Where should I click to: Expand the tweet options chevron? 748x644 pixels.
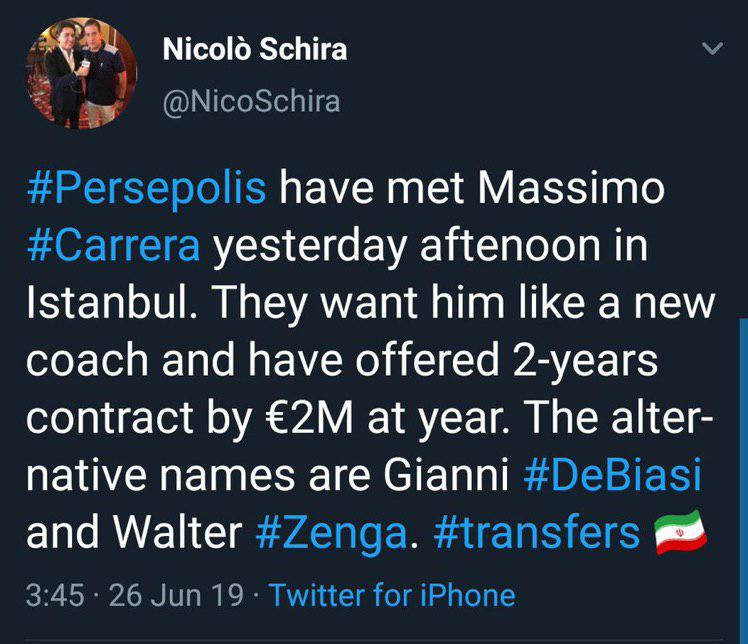pos(713,49)
